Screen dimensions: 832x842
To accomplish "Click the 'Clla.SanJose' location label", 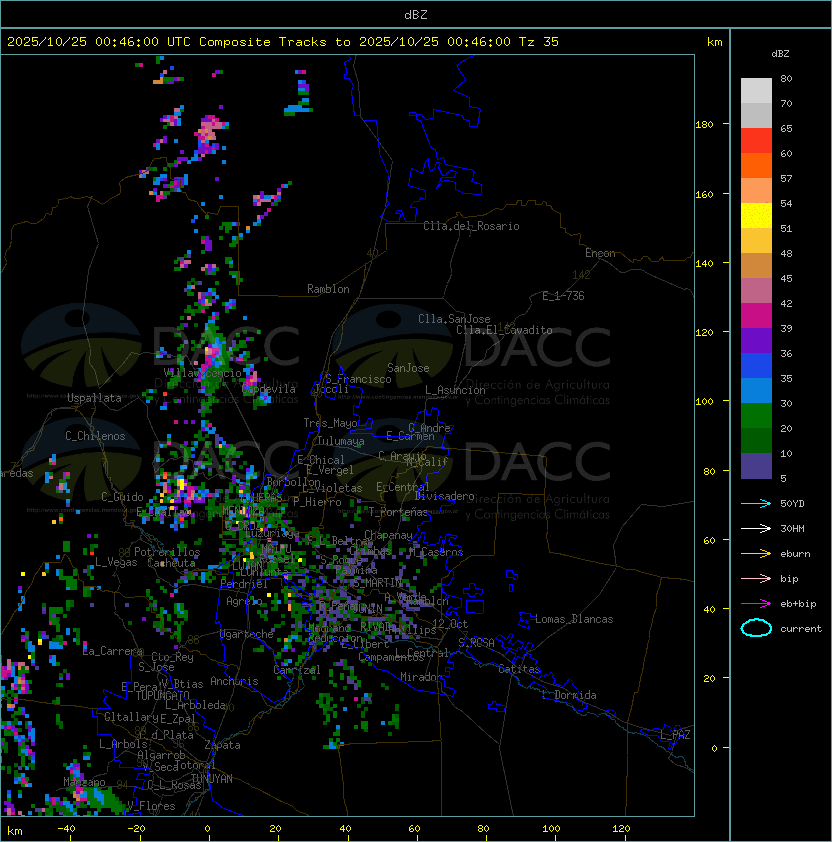I will [x=454, y=319].
